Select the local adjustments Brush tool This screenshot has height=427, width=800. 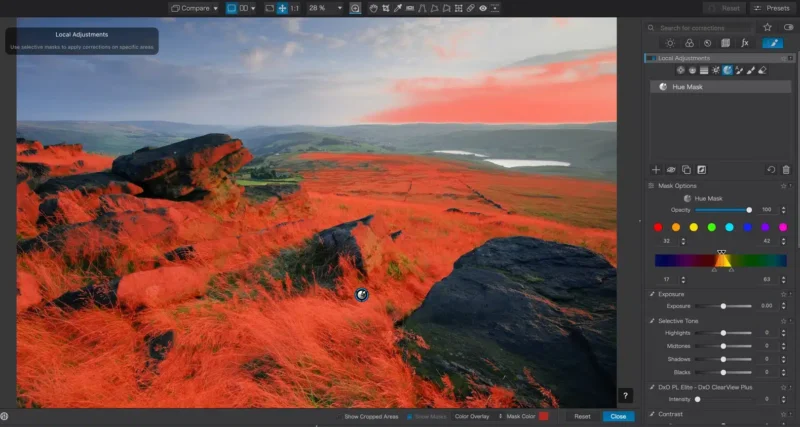pyautogui.click(x=751, y=70)
